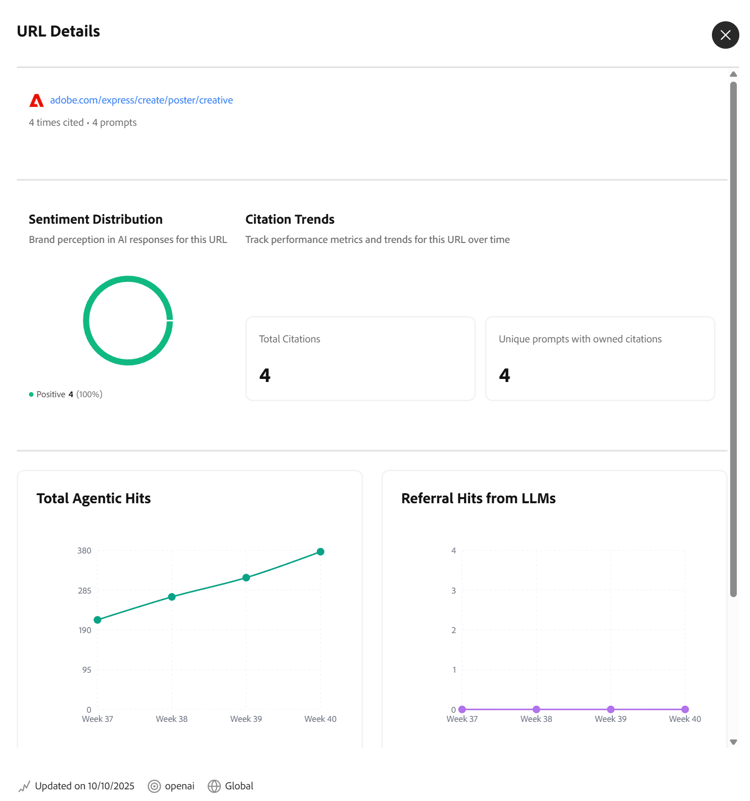
Task: Click the Week 40 point on Referral Hits
Action: click(x=685, y=709)
